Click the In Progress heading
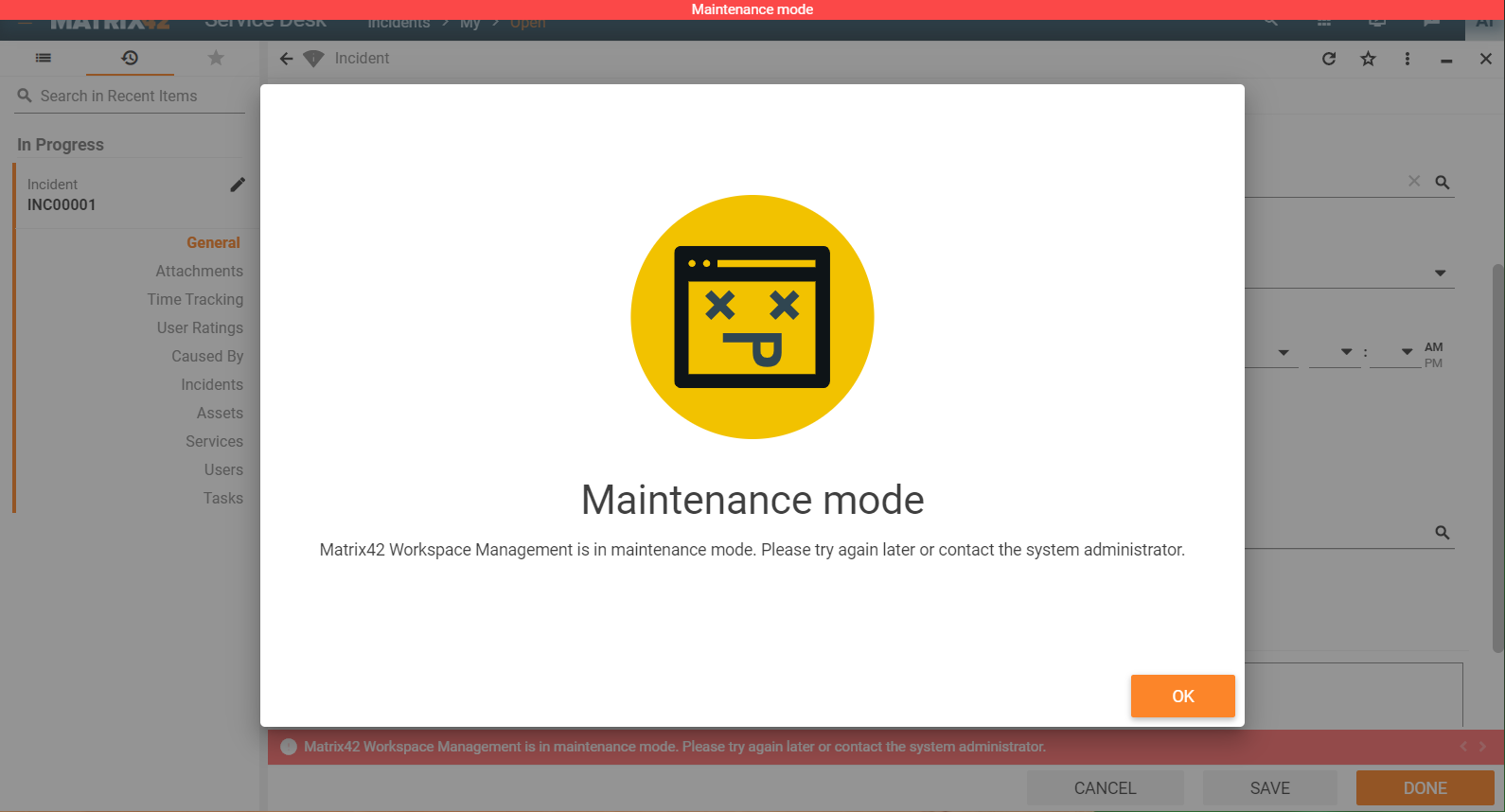Image resolution: width=1505 pixels, height=812 pixels. [x=61, y=145]
